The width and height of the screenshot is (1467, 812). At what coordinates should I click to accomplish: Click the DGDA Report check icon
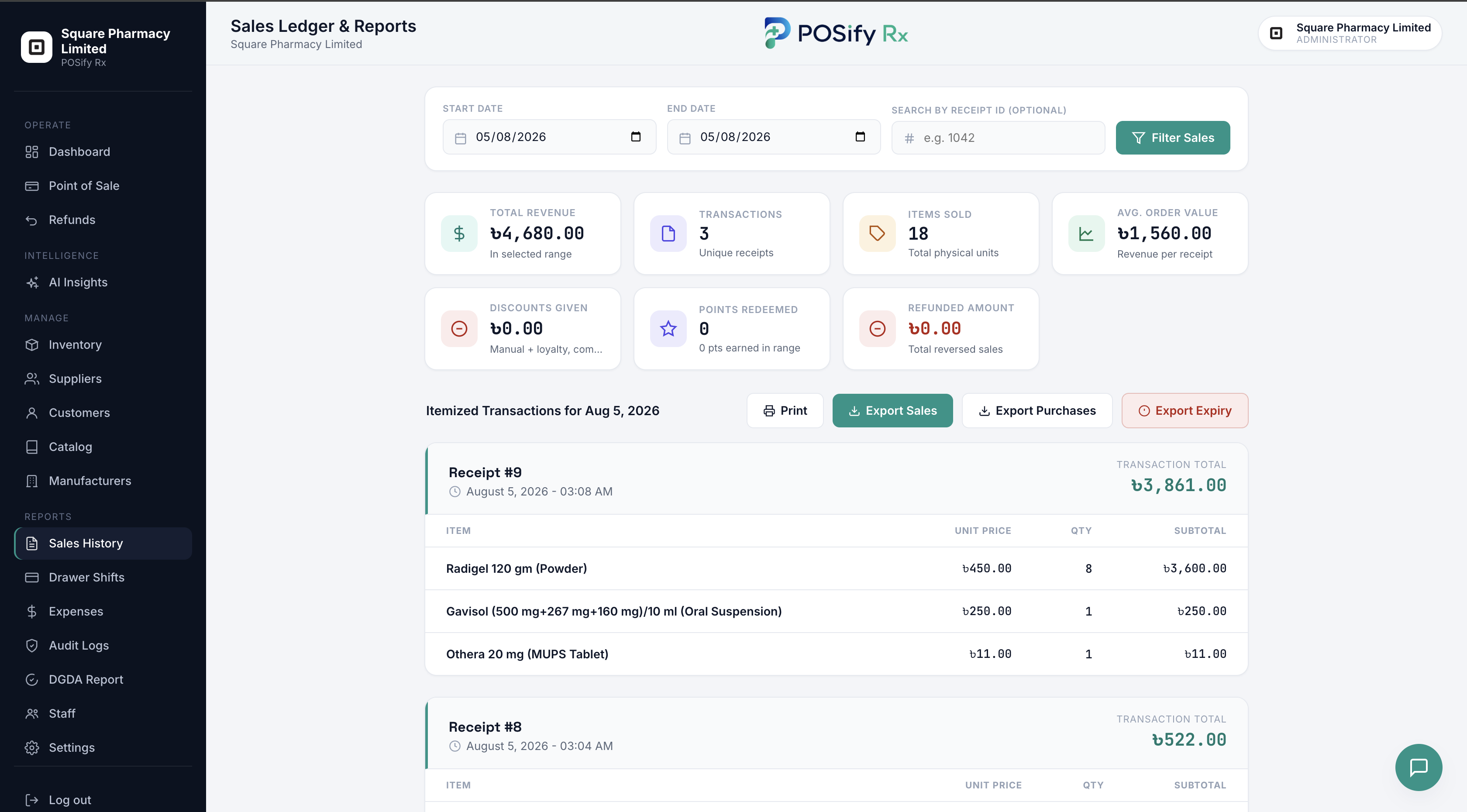pos(32,680)
